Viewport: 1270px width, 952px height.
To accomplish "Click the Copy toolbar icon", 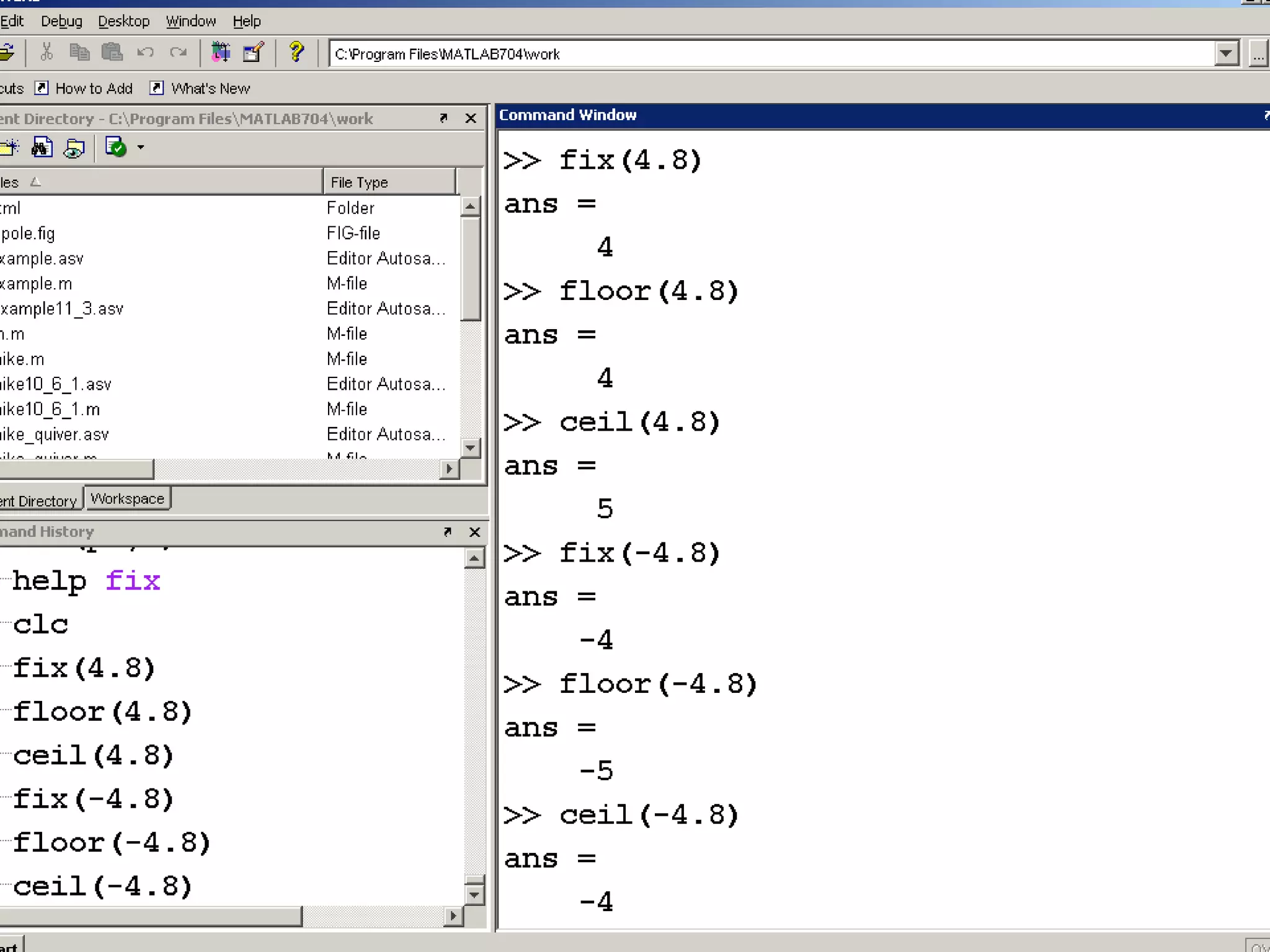I will click(x=79, y=53).
